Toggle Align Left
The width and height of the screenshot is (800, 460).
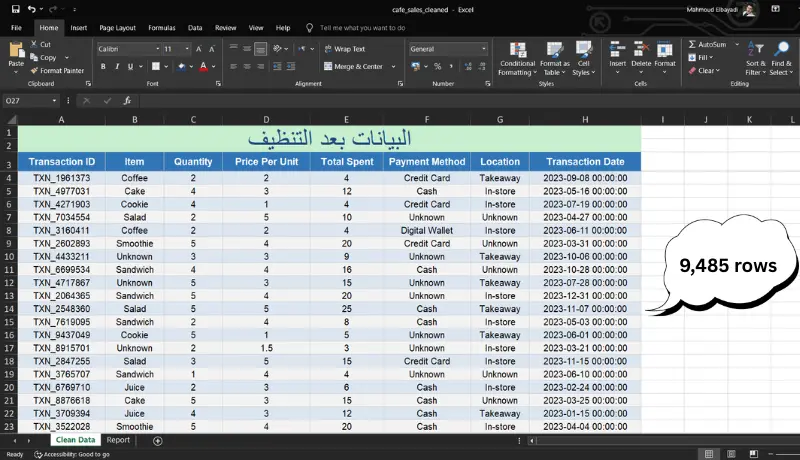pyautogui.click(x=233, y=66)
